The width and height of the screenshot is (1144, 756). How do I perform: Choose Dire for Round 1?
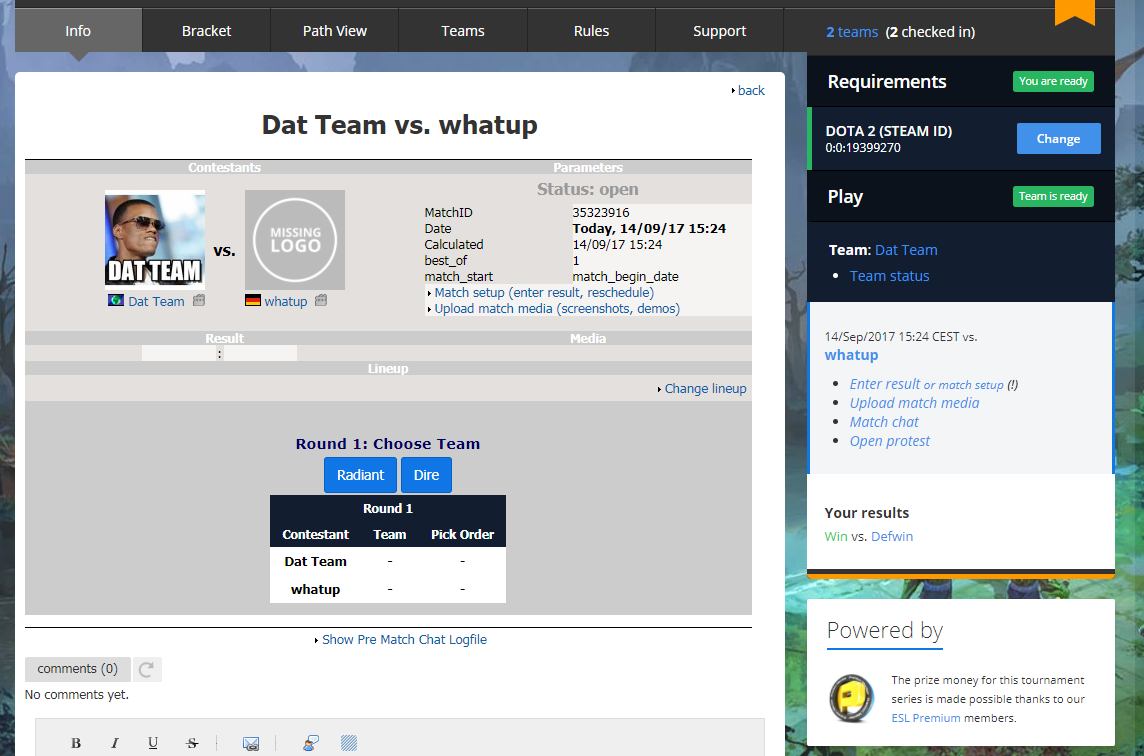[426, 475]
